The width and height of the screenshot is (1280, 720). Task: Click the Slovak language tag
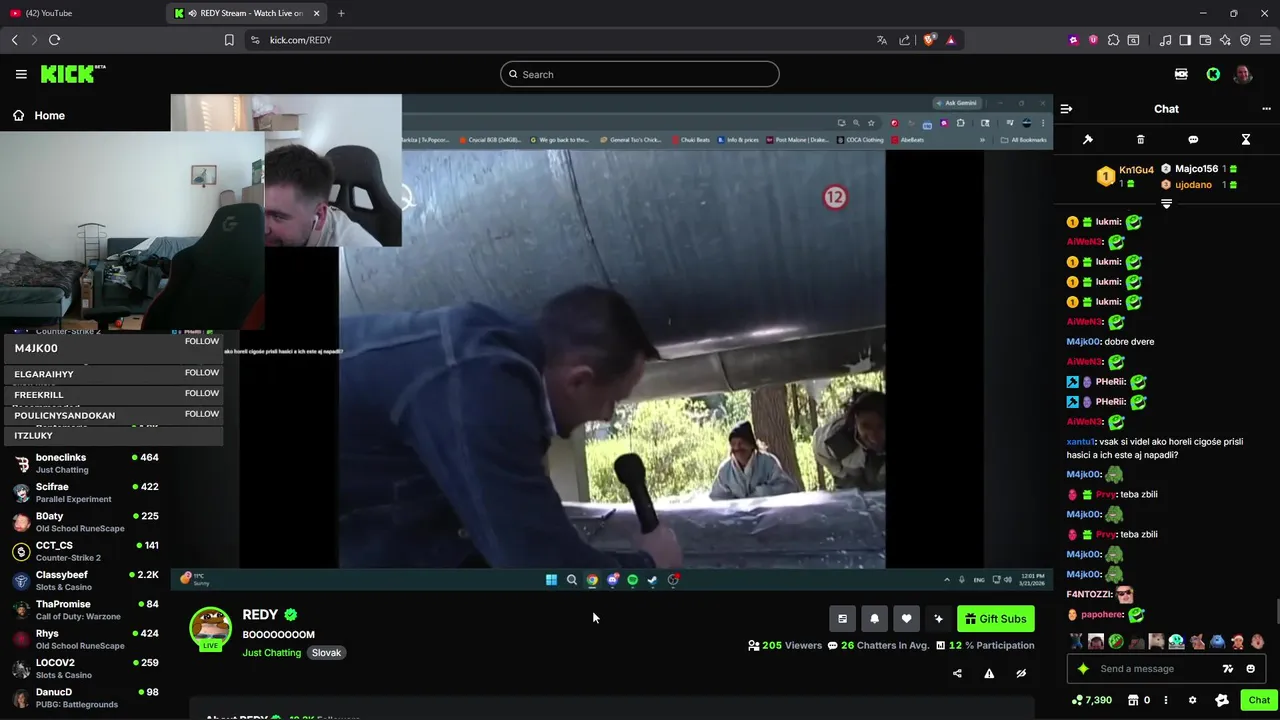(326, 653)
